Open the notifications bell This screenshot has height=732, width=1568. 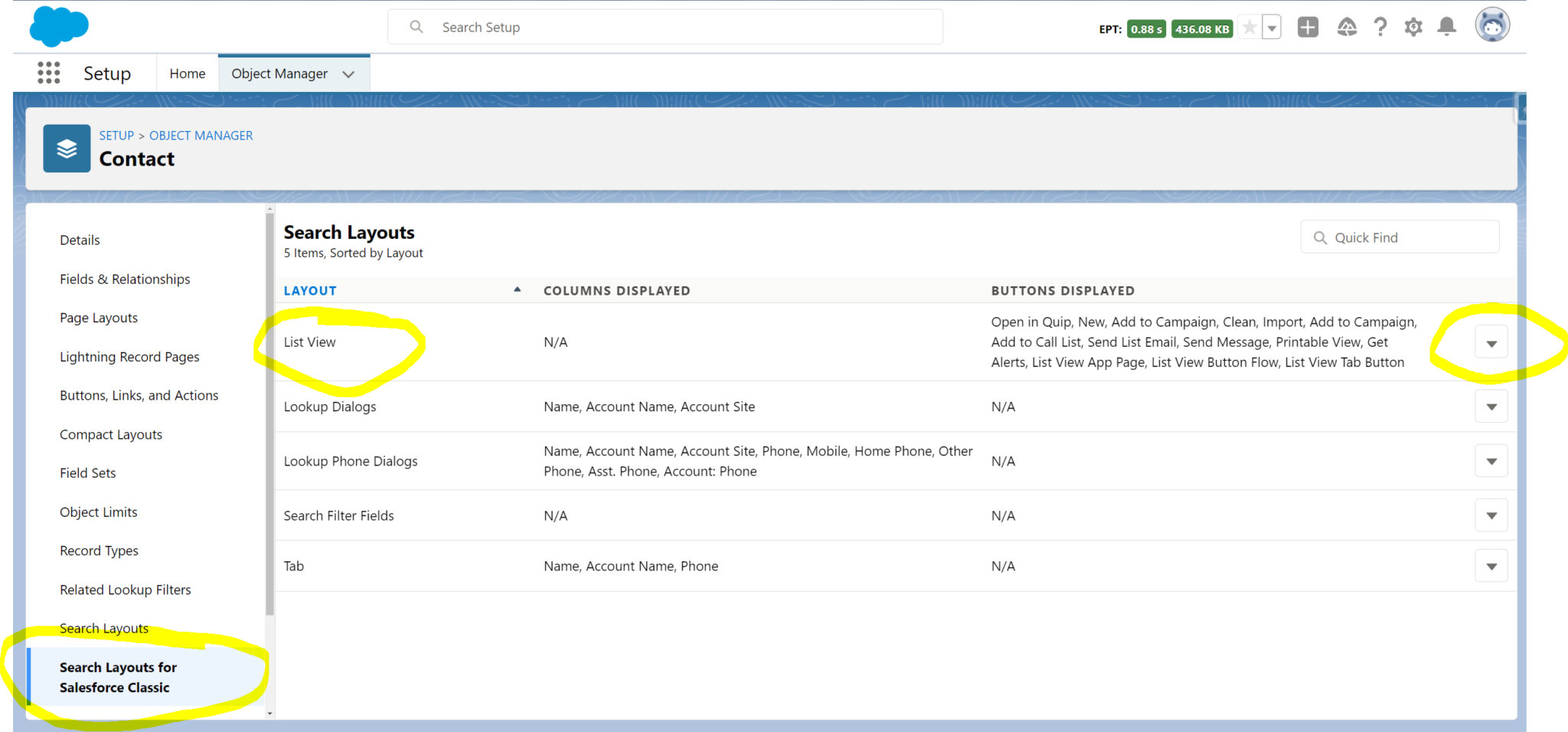pos(1446,28)
